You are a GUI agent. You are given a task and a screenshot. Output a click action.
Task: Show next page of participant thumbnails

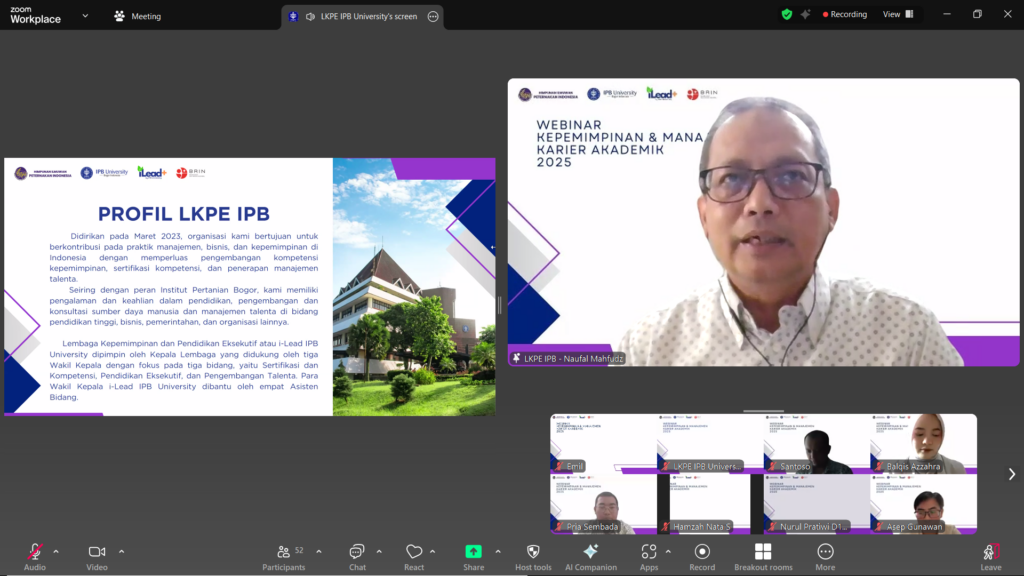pos(1012,474)
